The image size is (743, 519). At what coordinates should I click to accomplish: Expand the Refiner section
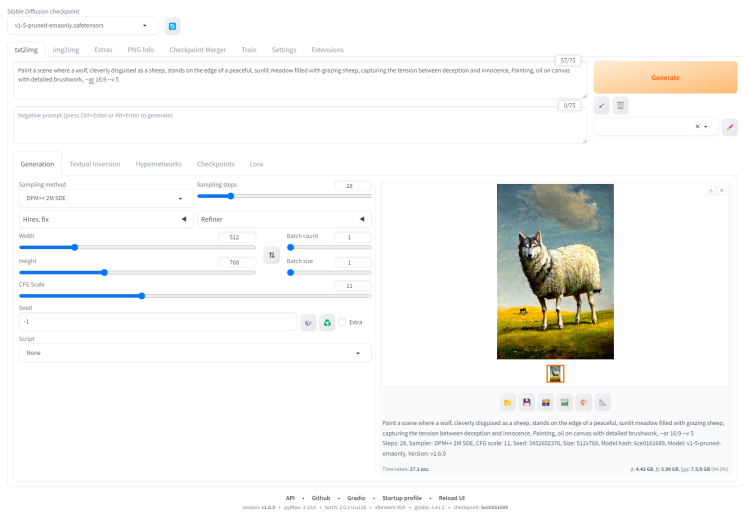click(284, 219)
